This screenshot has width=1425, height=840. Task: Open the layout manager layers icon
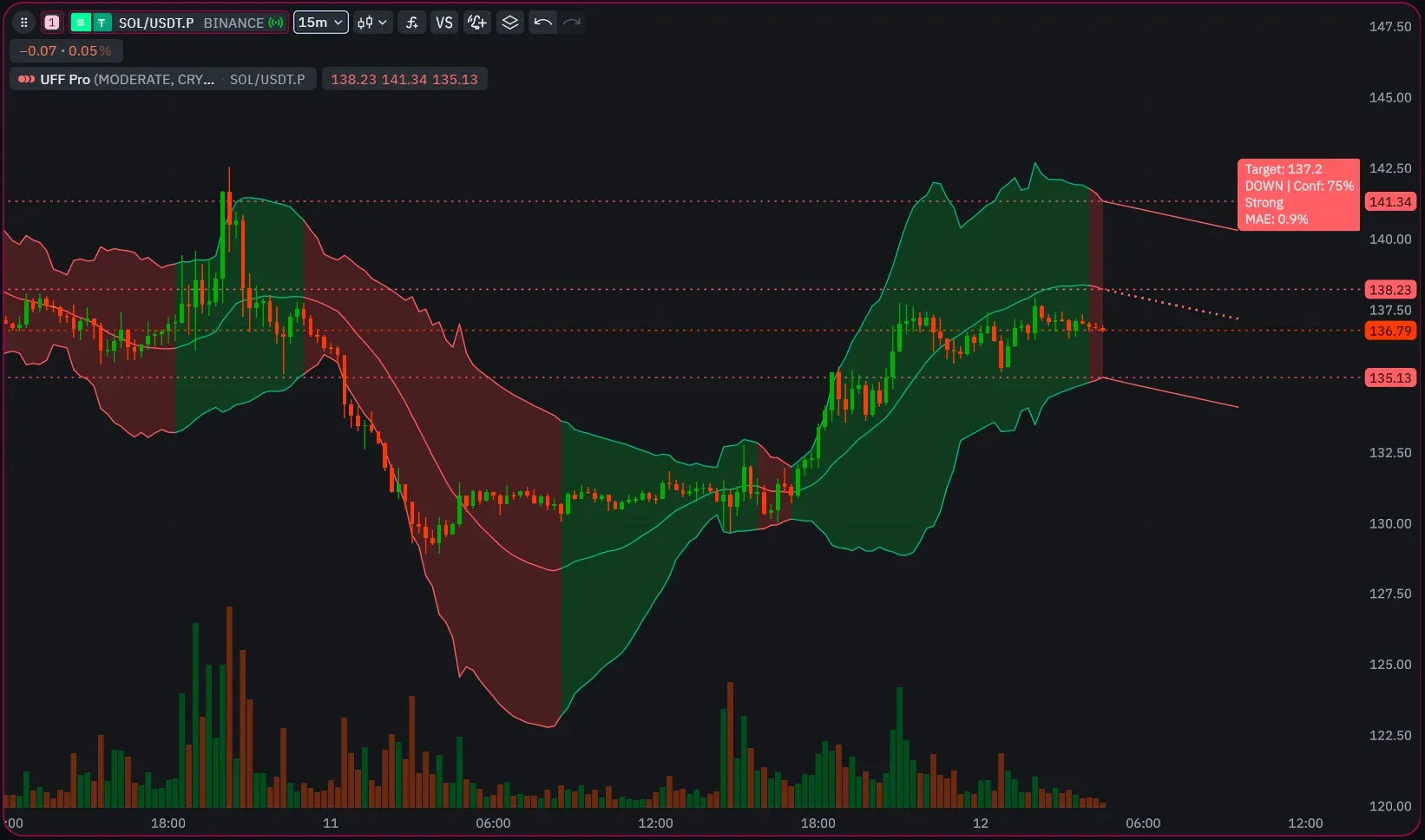pos(509,23)
